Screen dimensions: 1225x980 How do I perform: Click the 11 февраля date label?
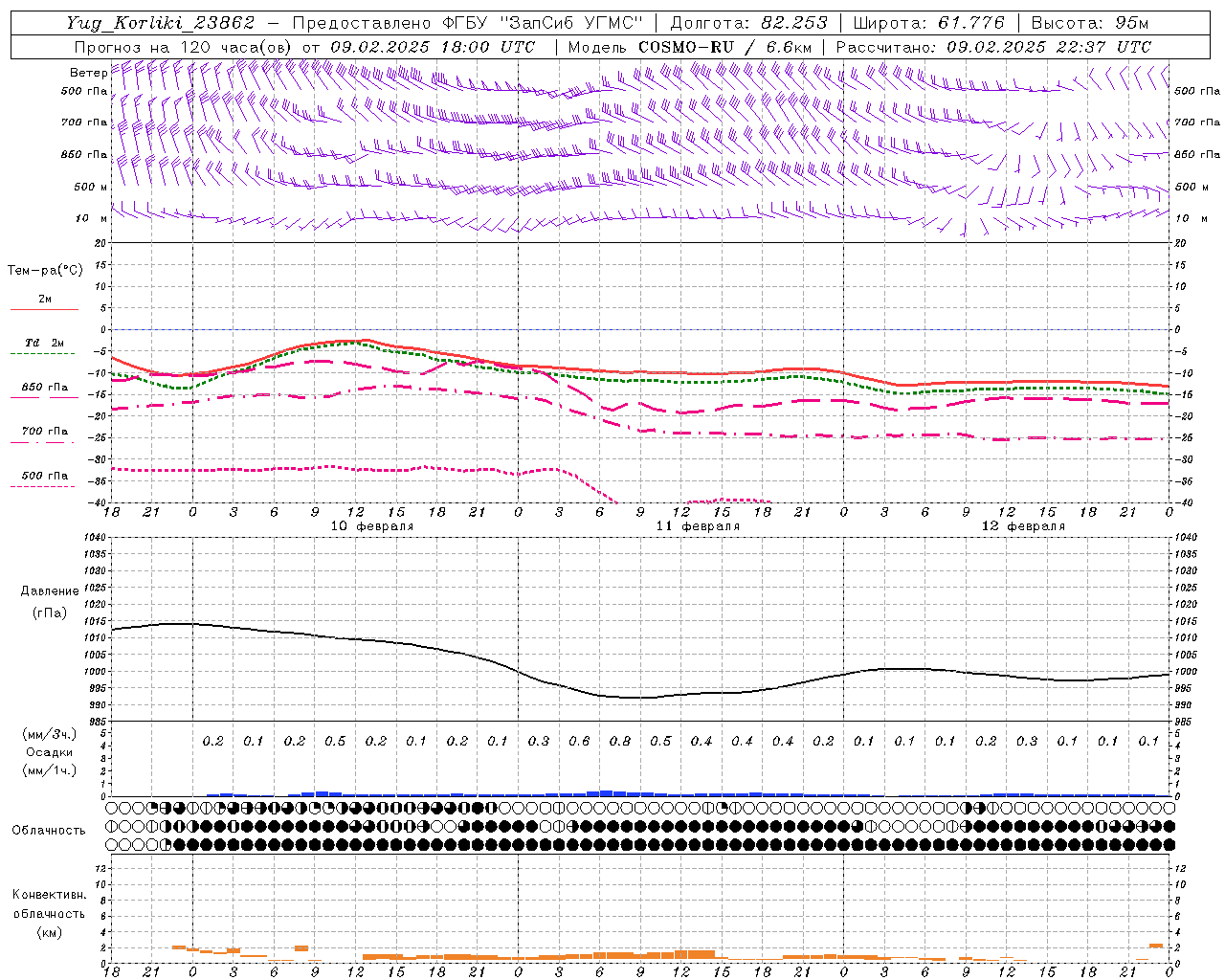[698, 526]
